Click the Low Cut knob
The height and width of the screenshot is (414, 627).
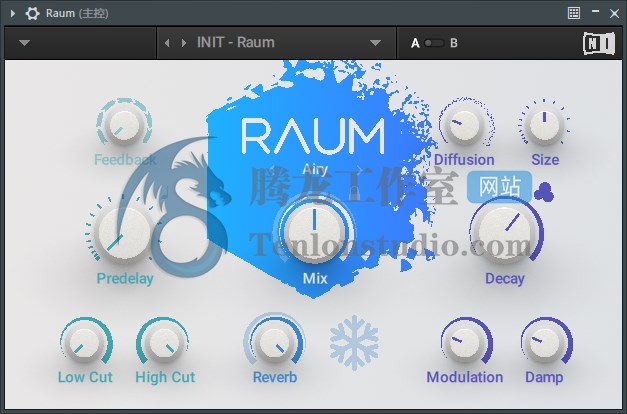tap(86, 344)
